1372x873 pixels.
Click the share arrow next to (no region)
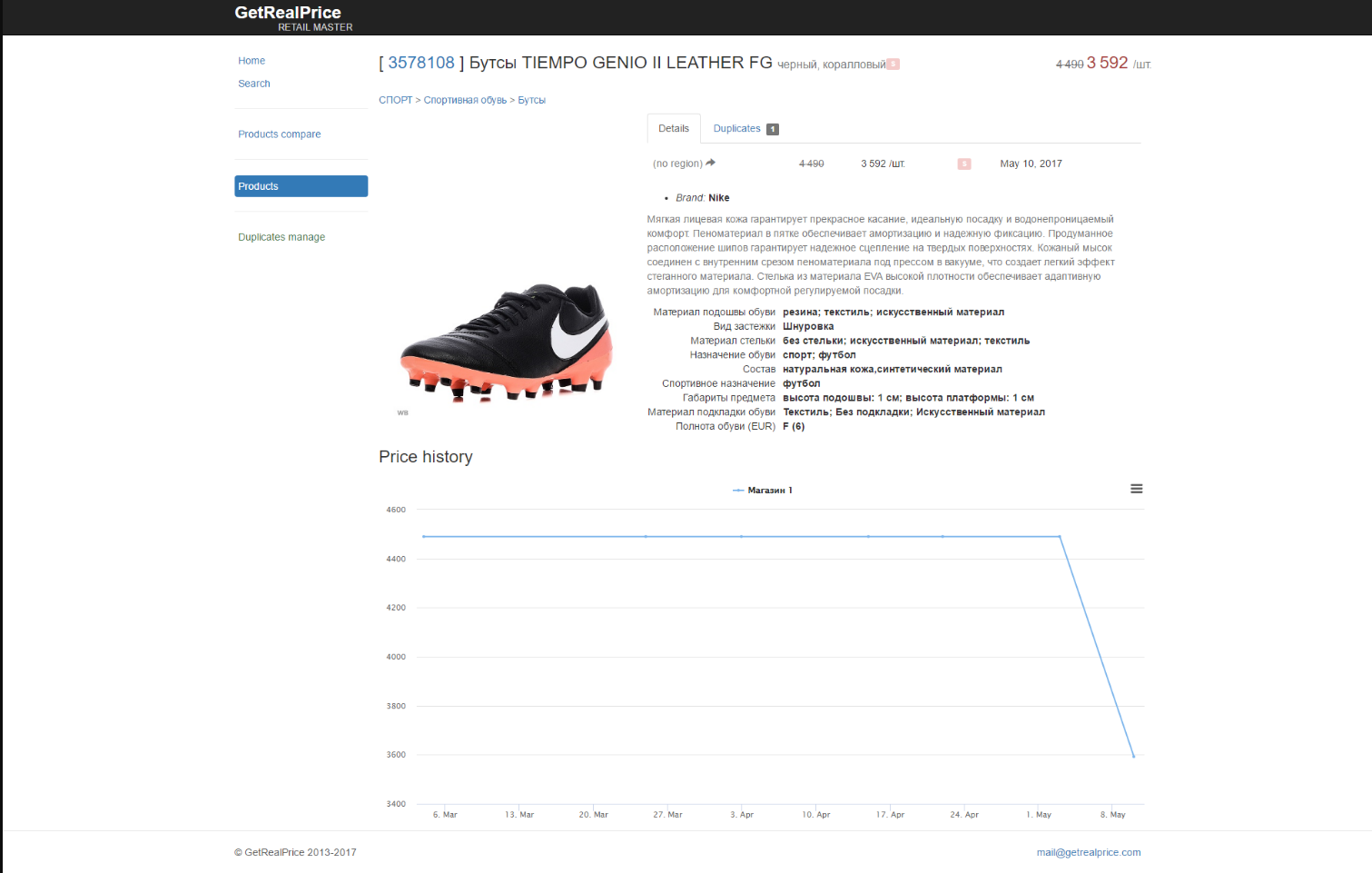pyautogui.click(x=711, y=163)
